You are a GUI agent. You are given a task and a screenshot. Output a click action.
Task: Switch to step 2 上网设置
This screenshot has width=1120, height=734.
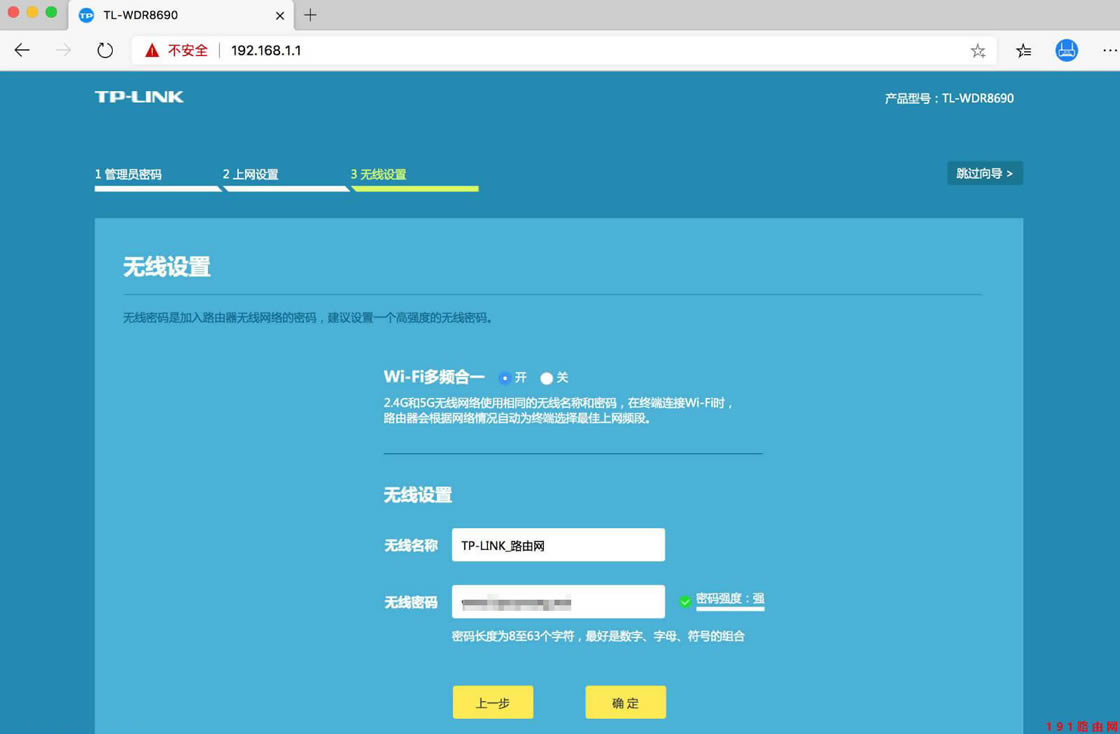point(250,172)
